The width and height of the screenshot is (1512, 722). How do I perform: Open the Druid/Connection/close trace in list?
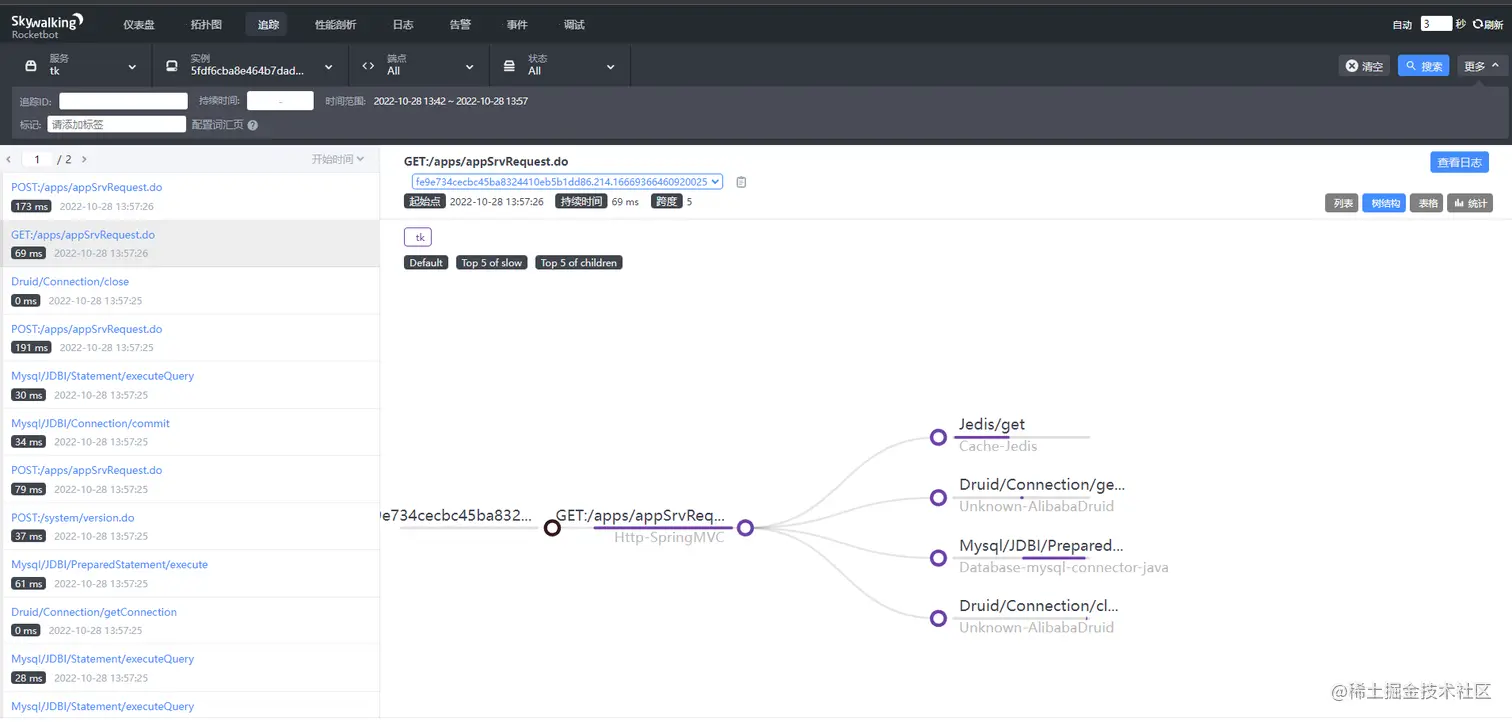pyautogui.click(x=190, y=291)
